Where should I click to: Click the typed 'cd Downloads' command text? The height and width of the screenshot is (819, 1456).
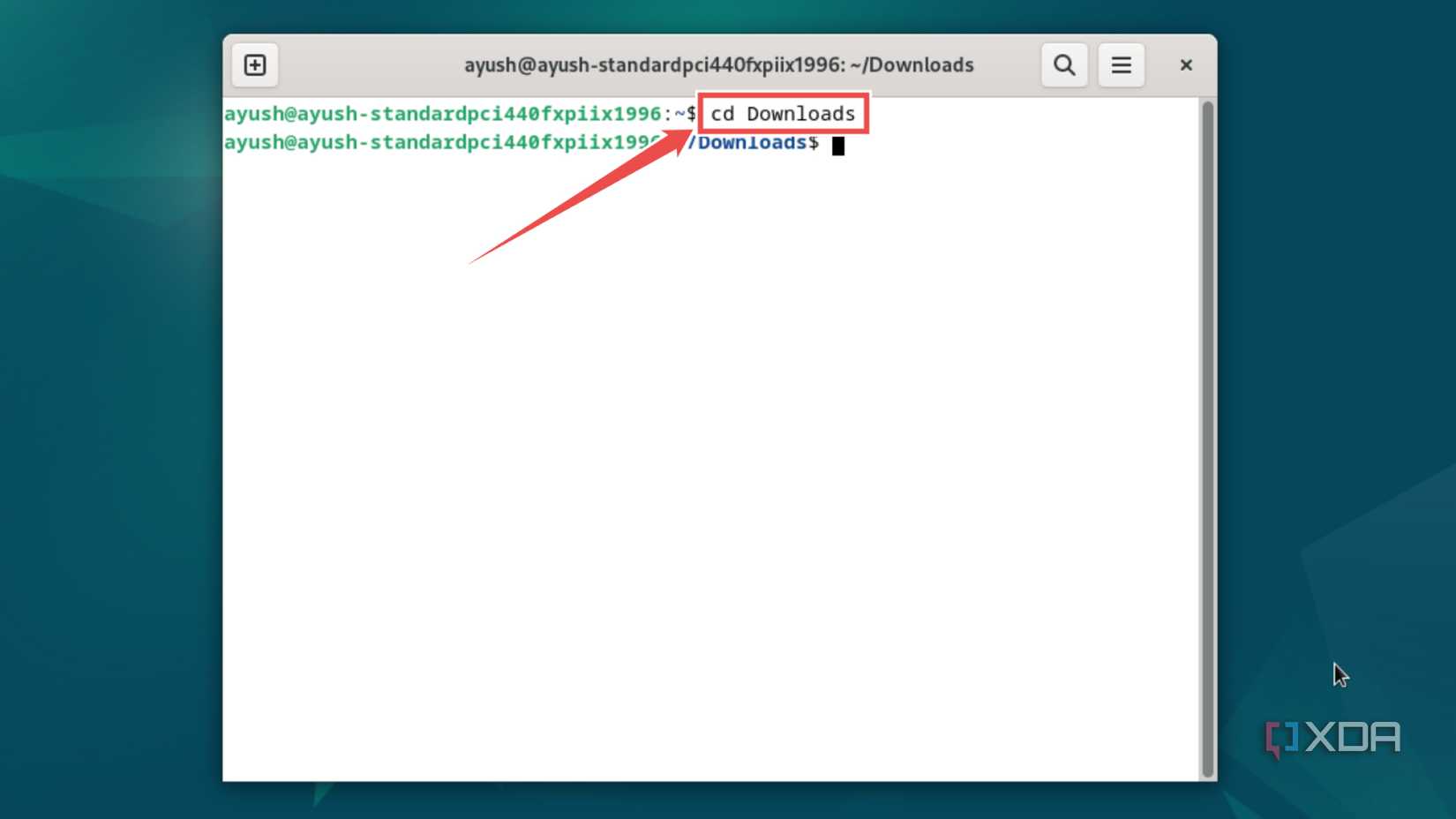pos(783,114)
